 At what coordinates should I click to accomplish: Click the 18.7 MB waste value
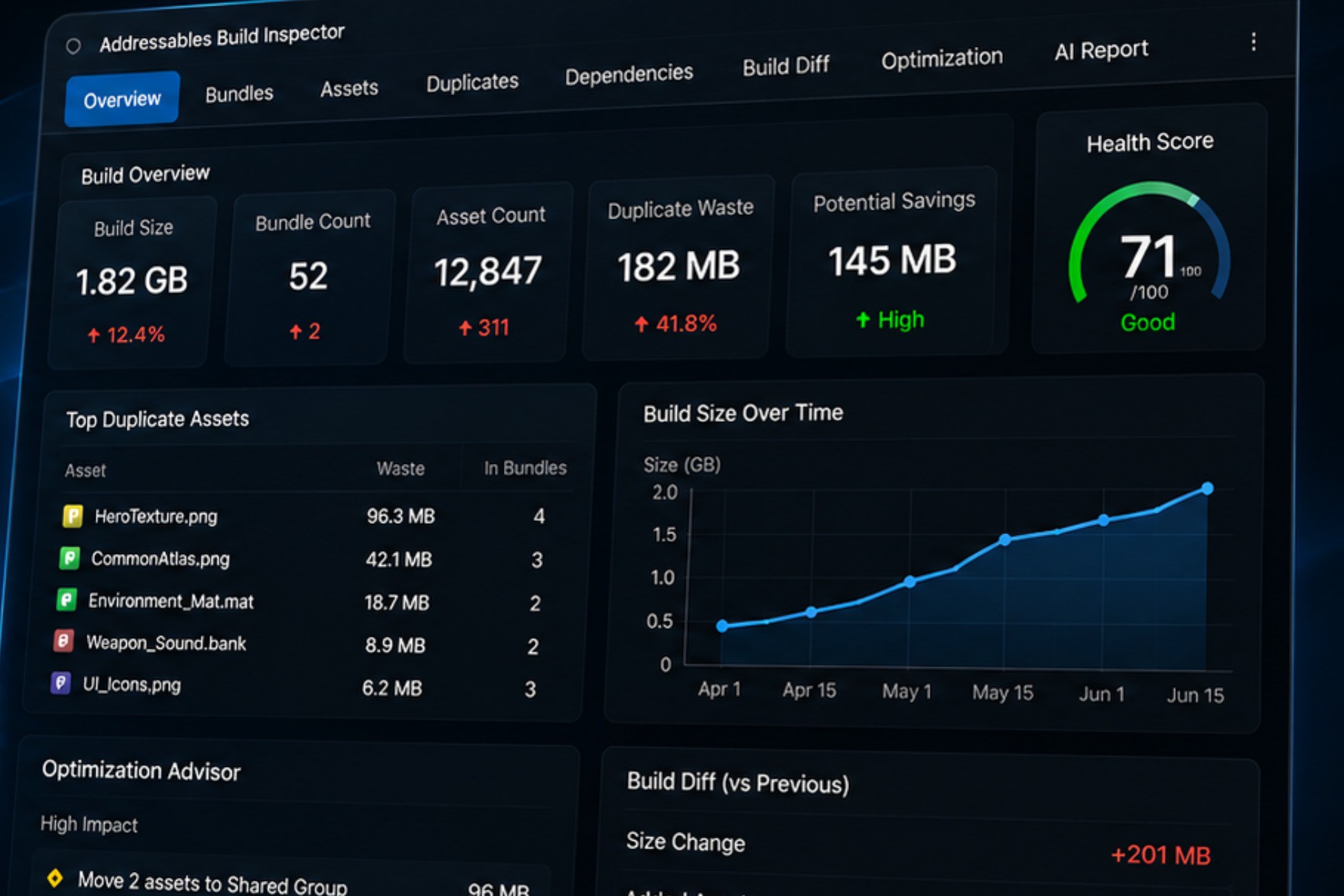396,602
